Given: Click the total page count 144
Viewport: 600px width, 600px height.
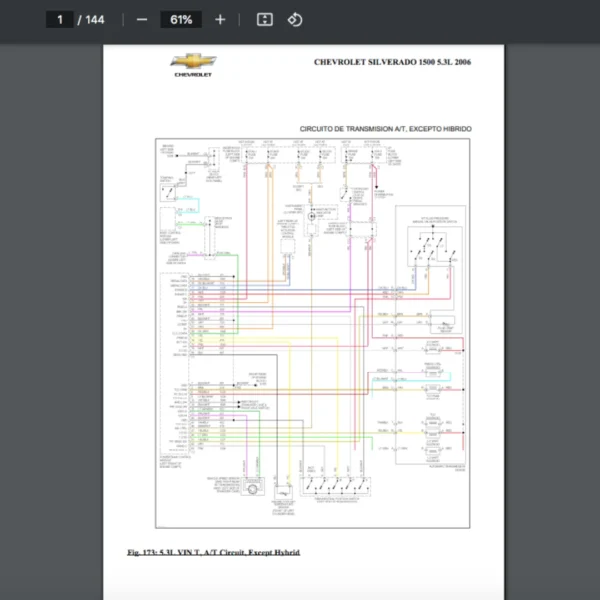Looking at the screenshot, I should [95, 20].
